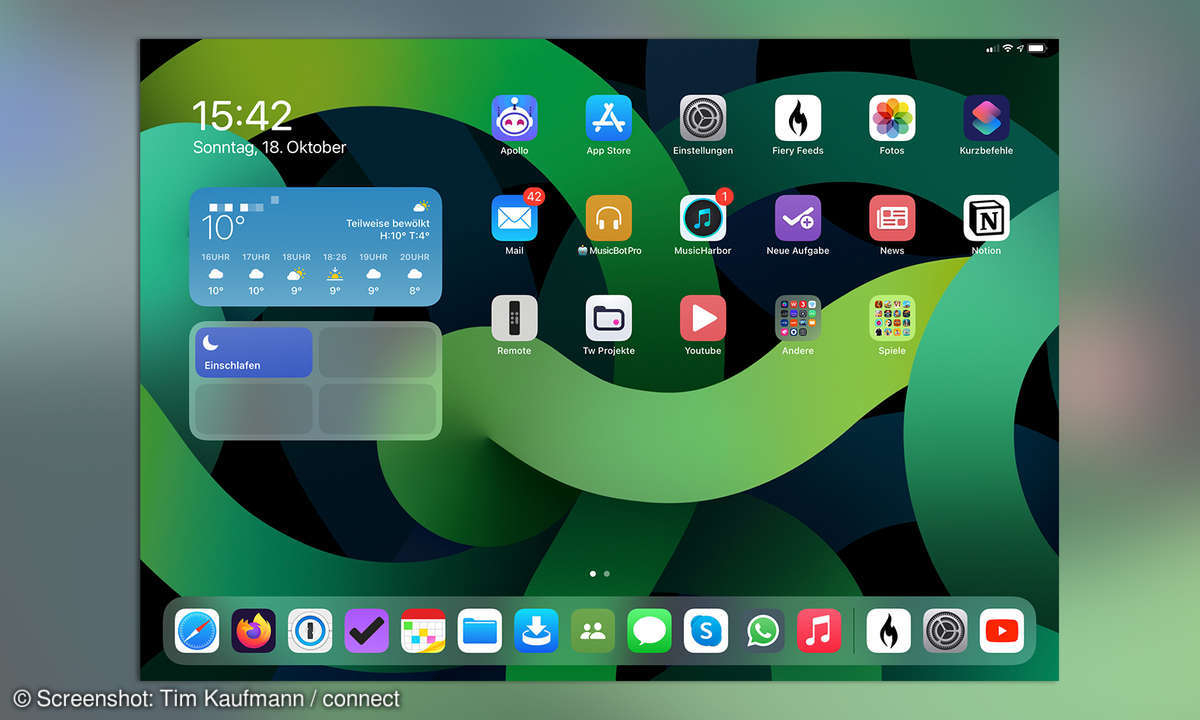Open recent Settings gear in the dock
This screenshot has width=1200, height=720.
tap(945, 631)
